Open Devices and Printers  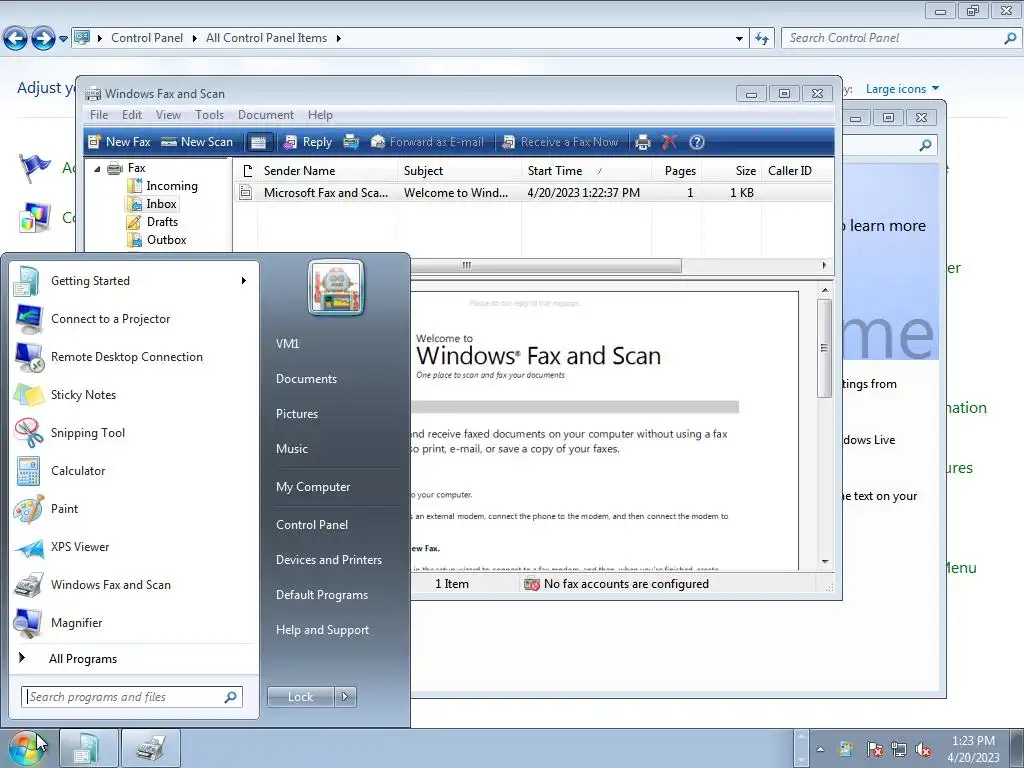[x=328, y=560]
